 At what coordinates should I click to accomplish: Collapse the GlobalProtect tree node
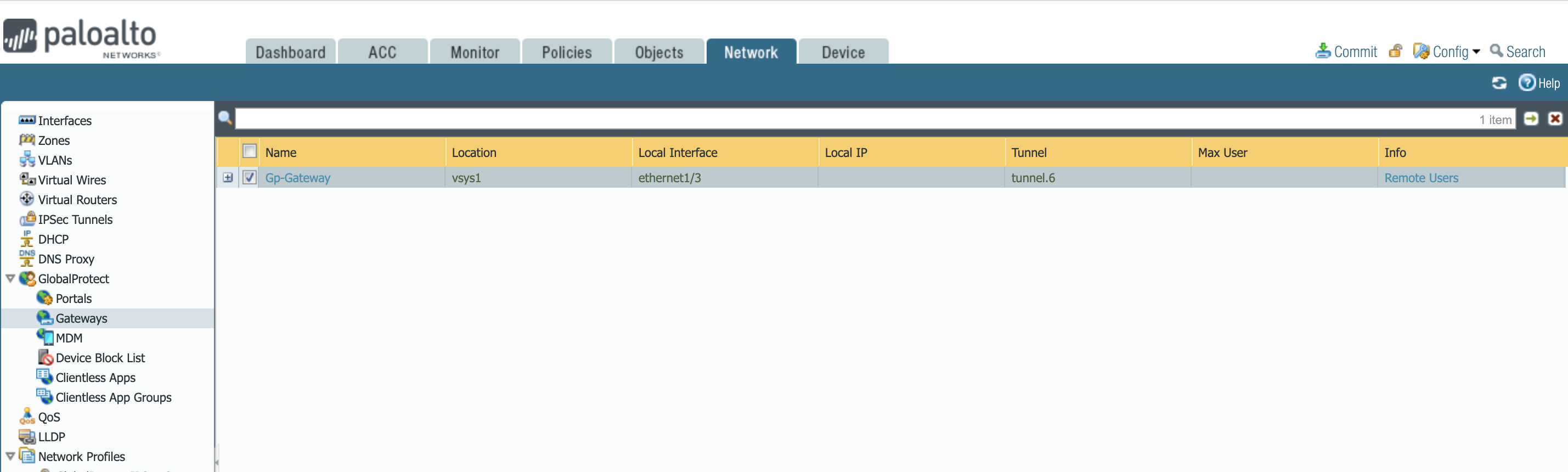(10, 278)
